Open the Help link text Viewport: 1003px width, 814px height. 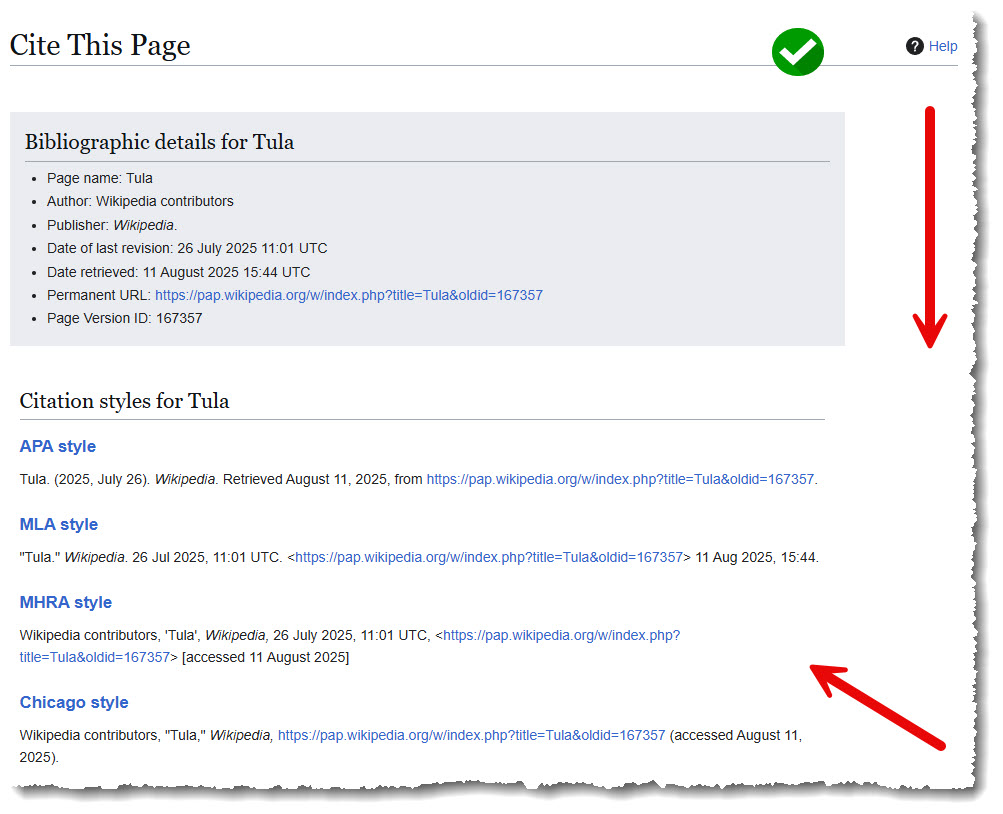click(x=943, y=46)
